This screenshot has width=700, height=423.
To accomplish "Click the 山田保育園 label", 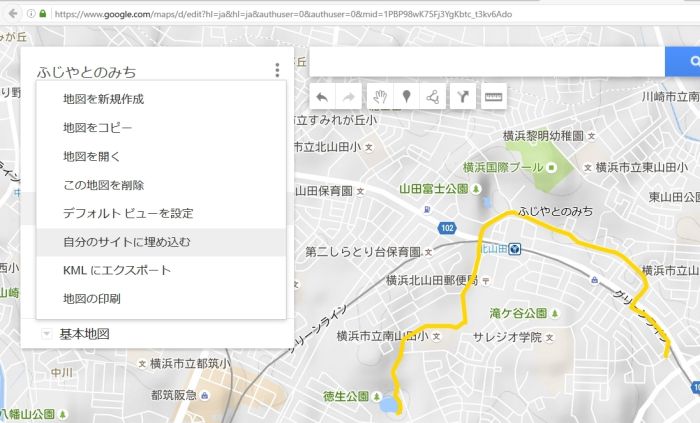I will point(324,191).
